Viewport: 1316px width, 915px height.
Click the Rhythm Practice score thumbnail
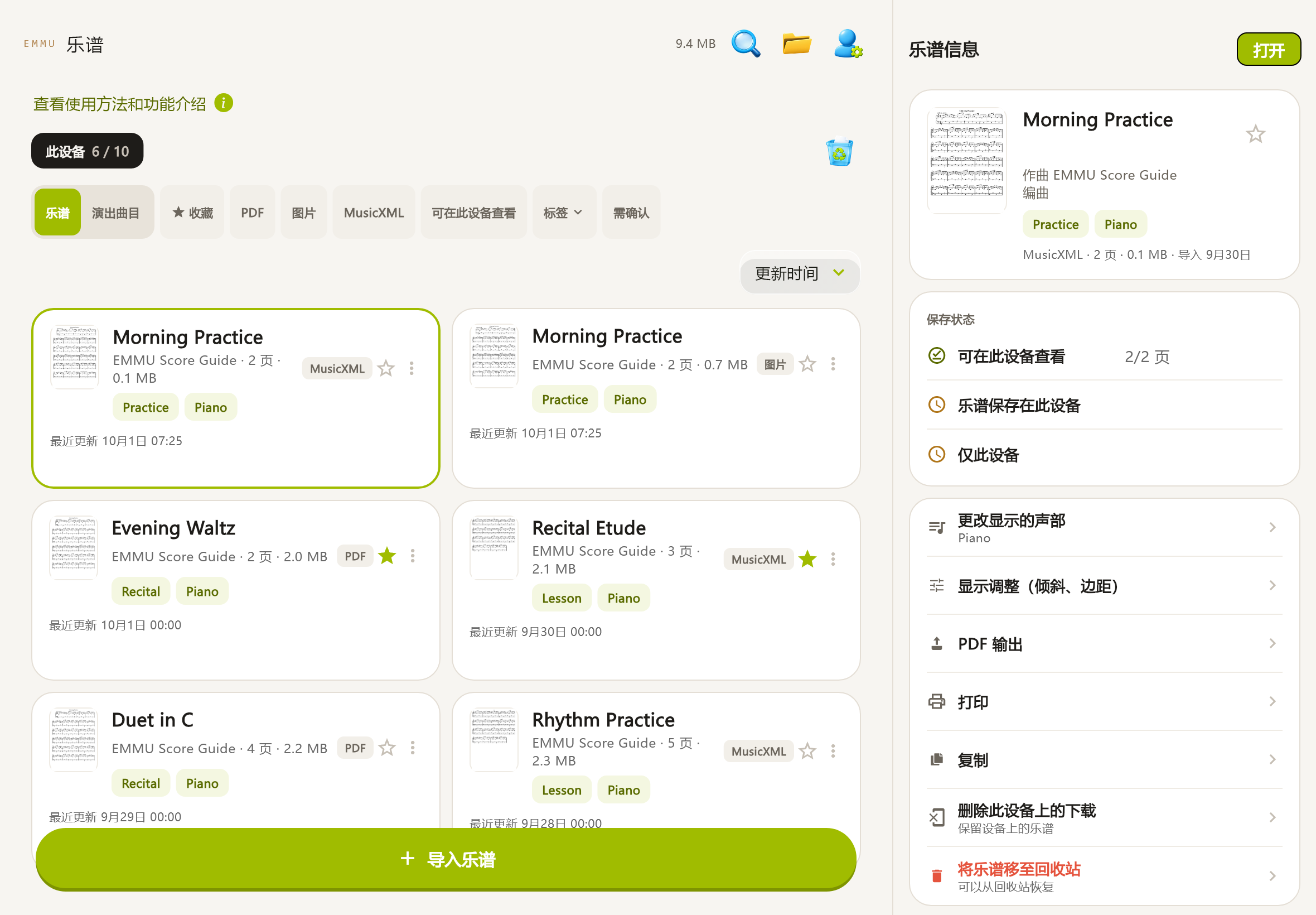[494, 741]
